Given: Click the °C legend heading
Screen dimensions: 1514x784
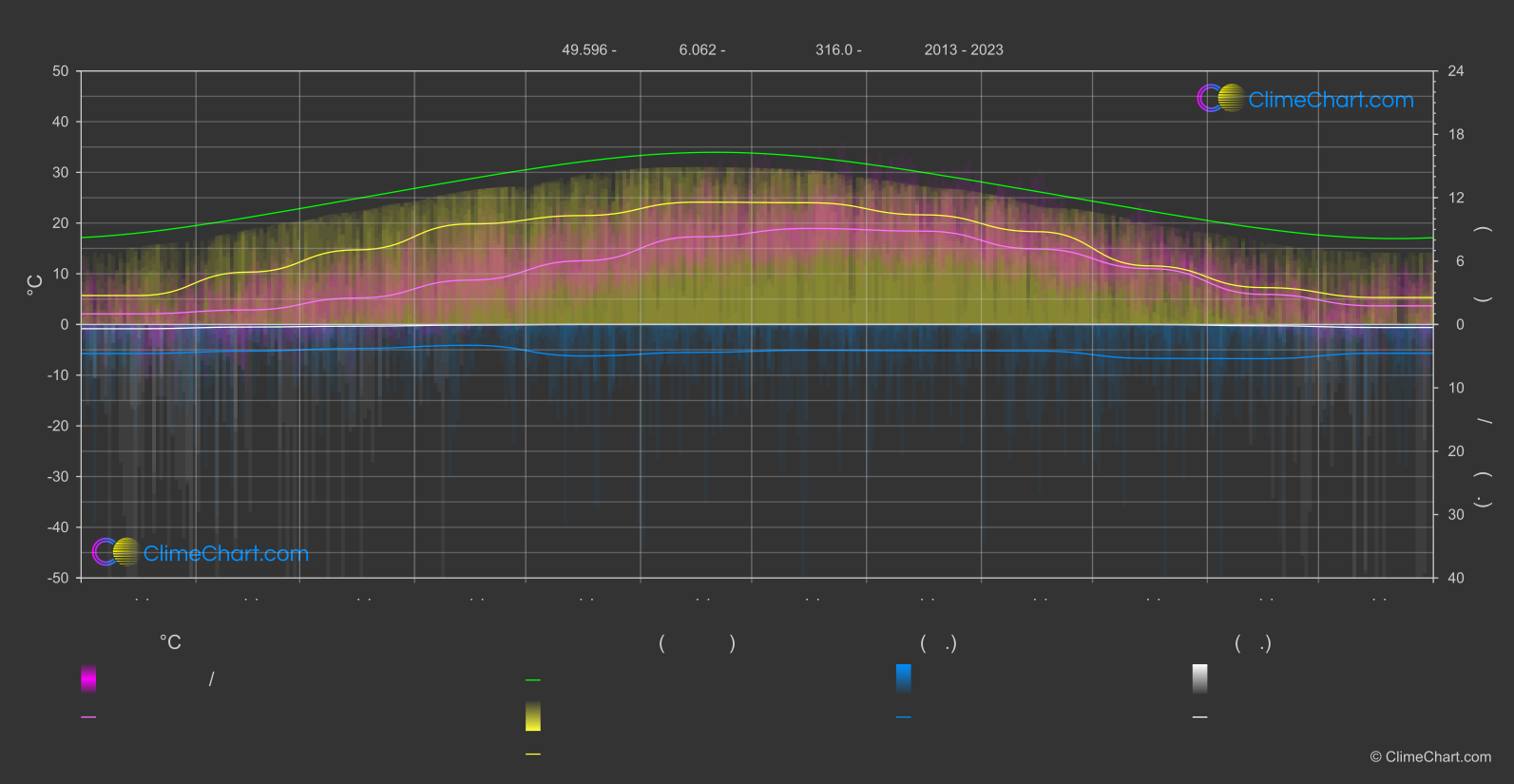Looking at the screenshot, I should tap(170, 643).
